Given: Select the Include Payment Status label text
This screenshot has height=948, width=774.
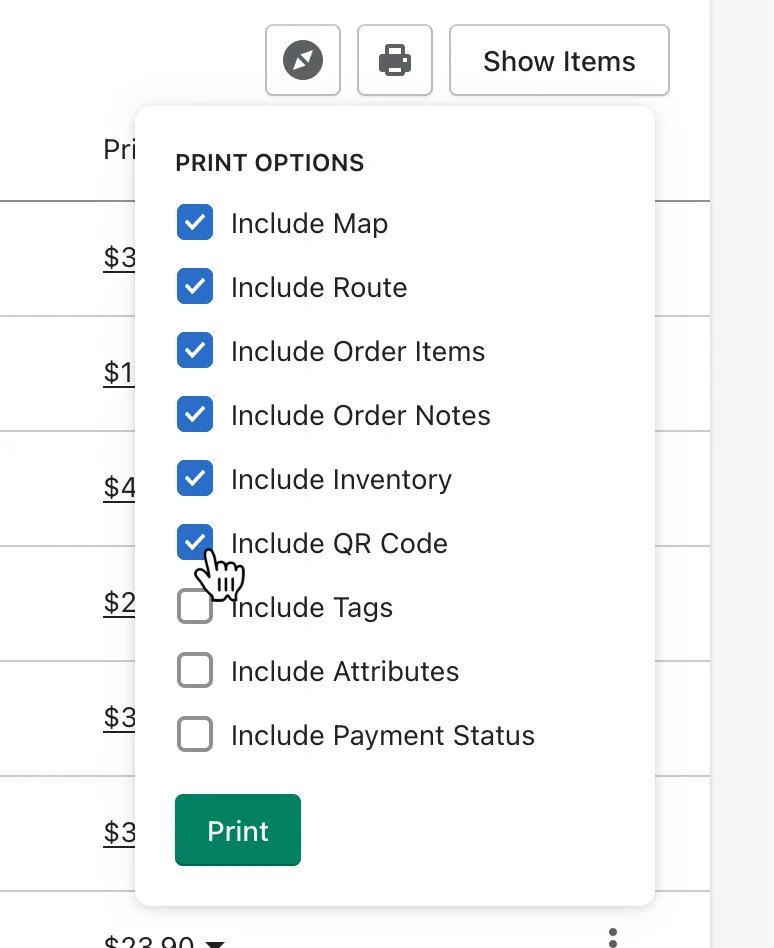Looking at the screenshot, I should pyautogui.click(x=383, y=736).
